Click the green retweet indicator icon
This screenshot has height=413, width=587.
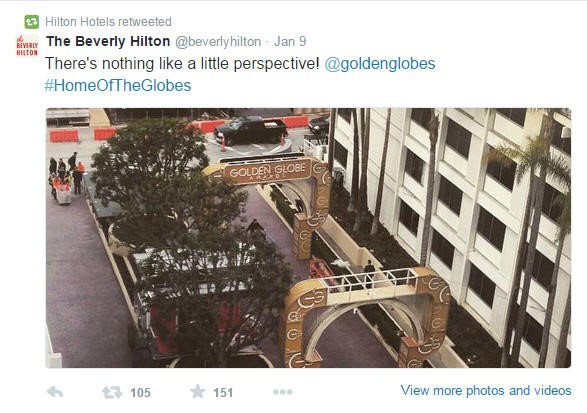(31, 22)
